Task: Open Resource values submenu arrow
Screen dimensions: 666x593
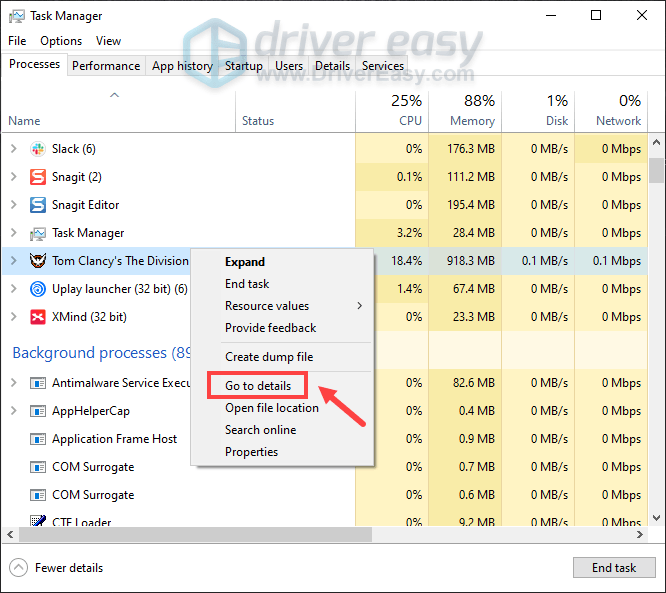Action: (360, 306)
